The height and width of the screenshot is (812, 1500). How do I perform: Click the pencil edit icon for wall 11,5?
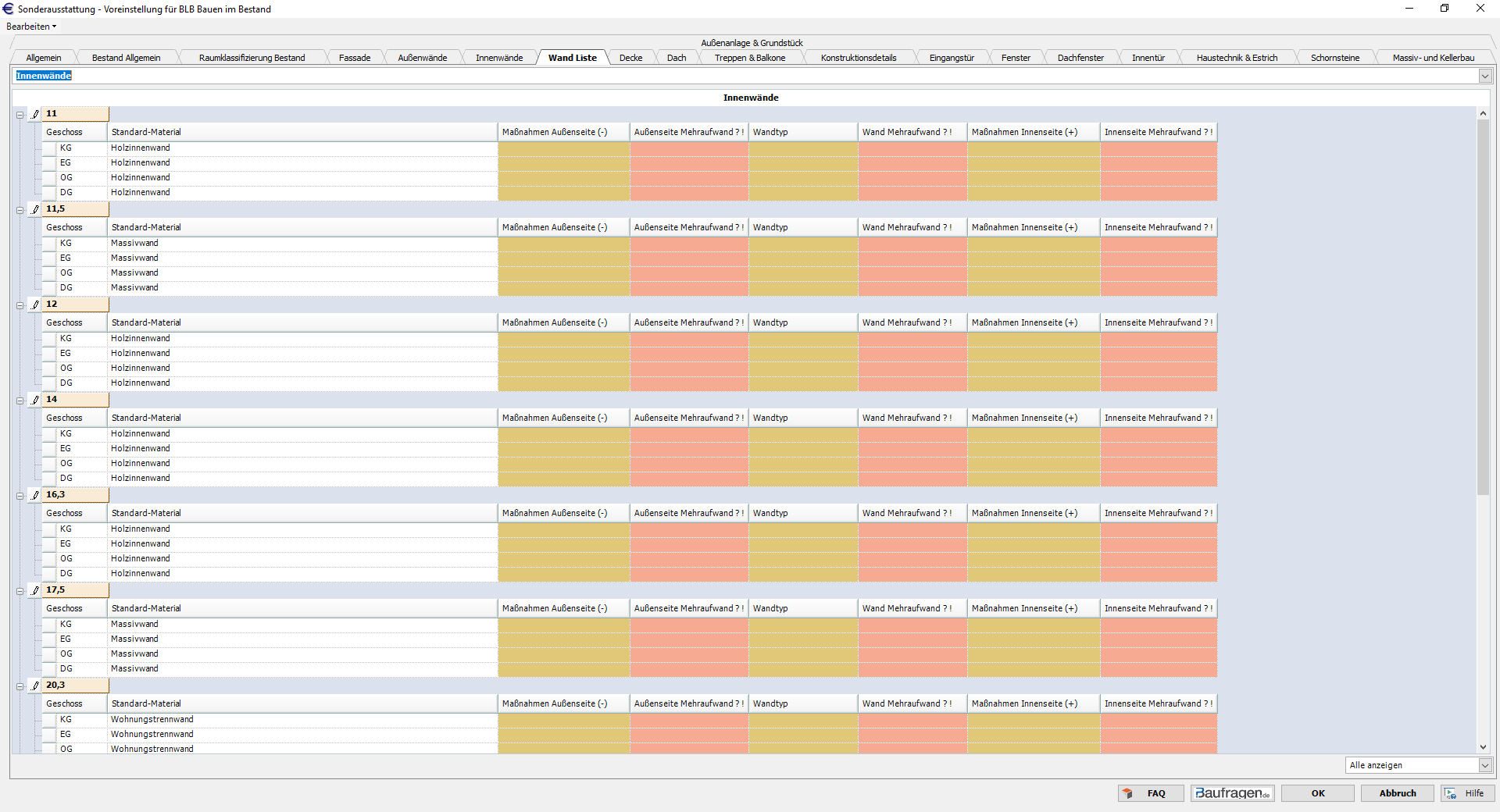pos(35,209)
